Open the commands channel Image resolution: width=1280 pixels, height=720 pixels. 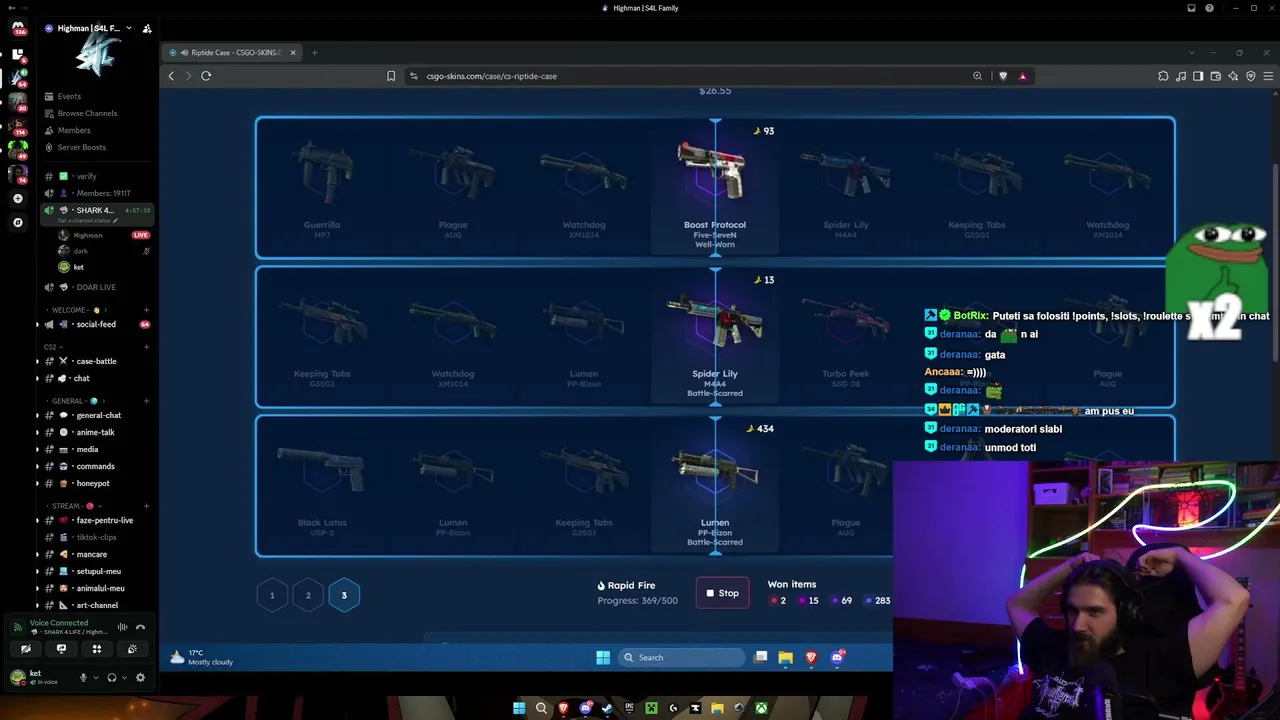(97, 466)
